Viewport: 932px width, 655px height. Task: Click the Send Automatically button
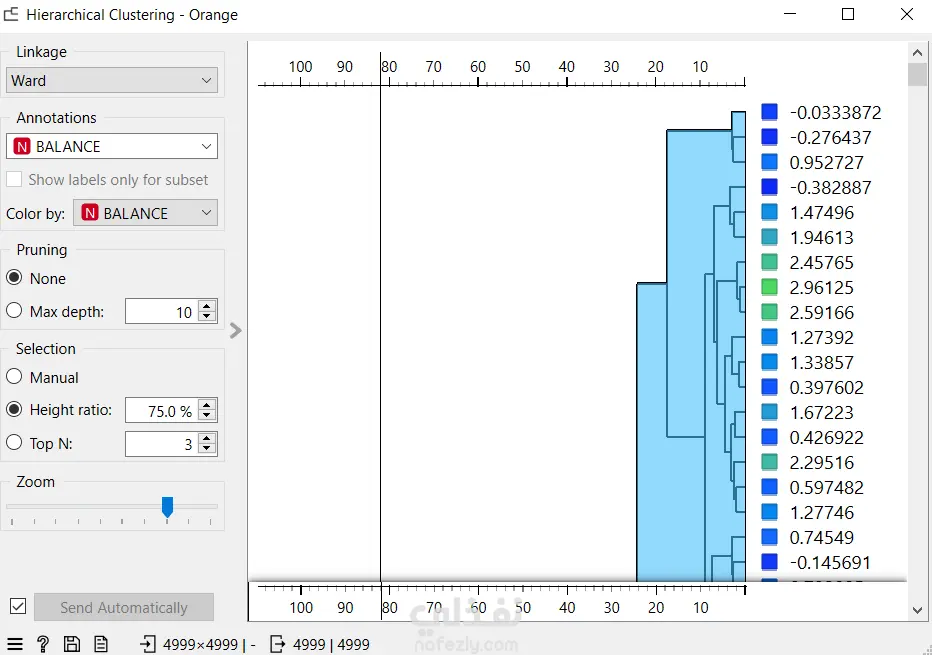[x=124, y=607]
